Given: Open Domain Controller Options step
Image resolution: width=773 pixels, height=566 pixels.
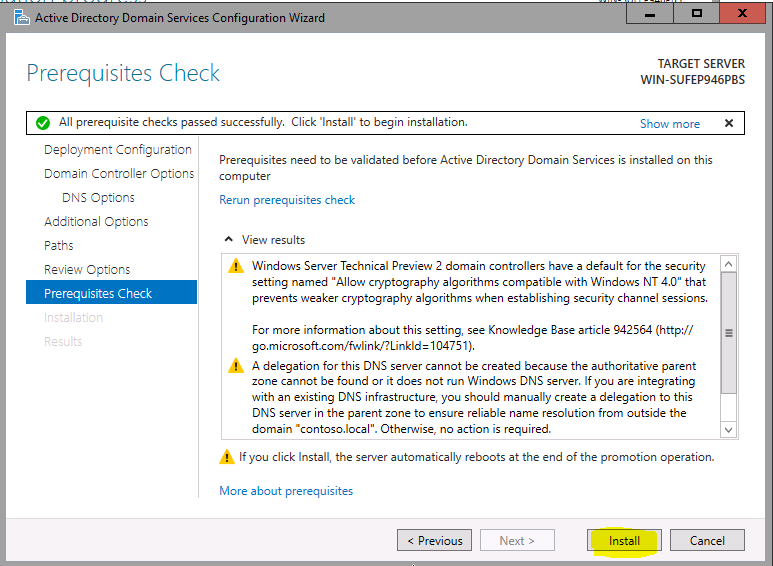Looking at the screenshot, I should (x=119, y=174).
